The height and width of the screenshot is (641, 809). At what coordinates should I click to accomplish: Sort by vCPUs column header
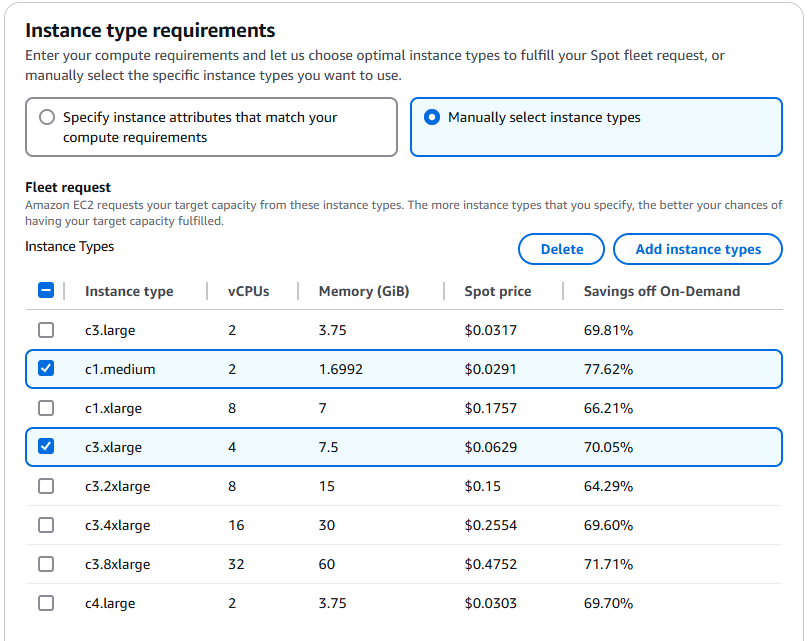248,291
